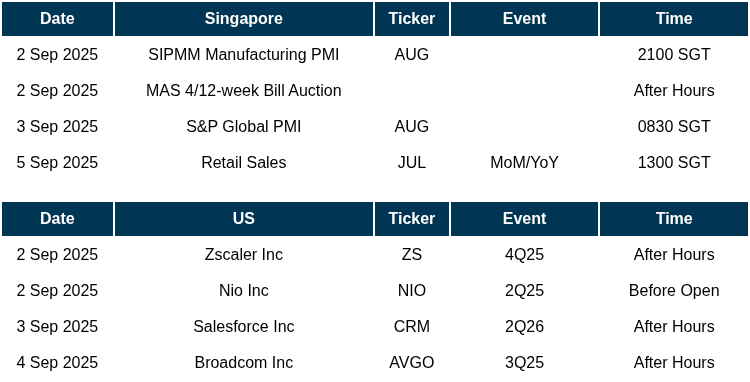Image resolution: width=750 pixels, height=382 pixels.
Task: Select the Retail Sales entry
Action: 243,162
